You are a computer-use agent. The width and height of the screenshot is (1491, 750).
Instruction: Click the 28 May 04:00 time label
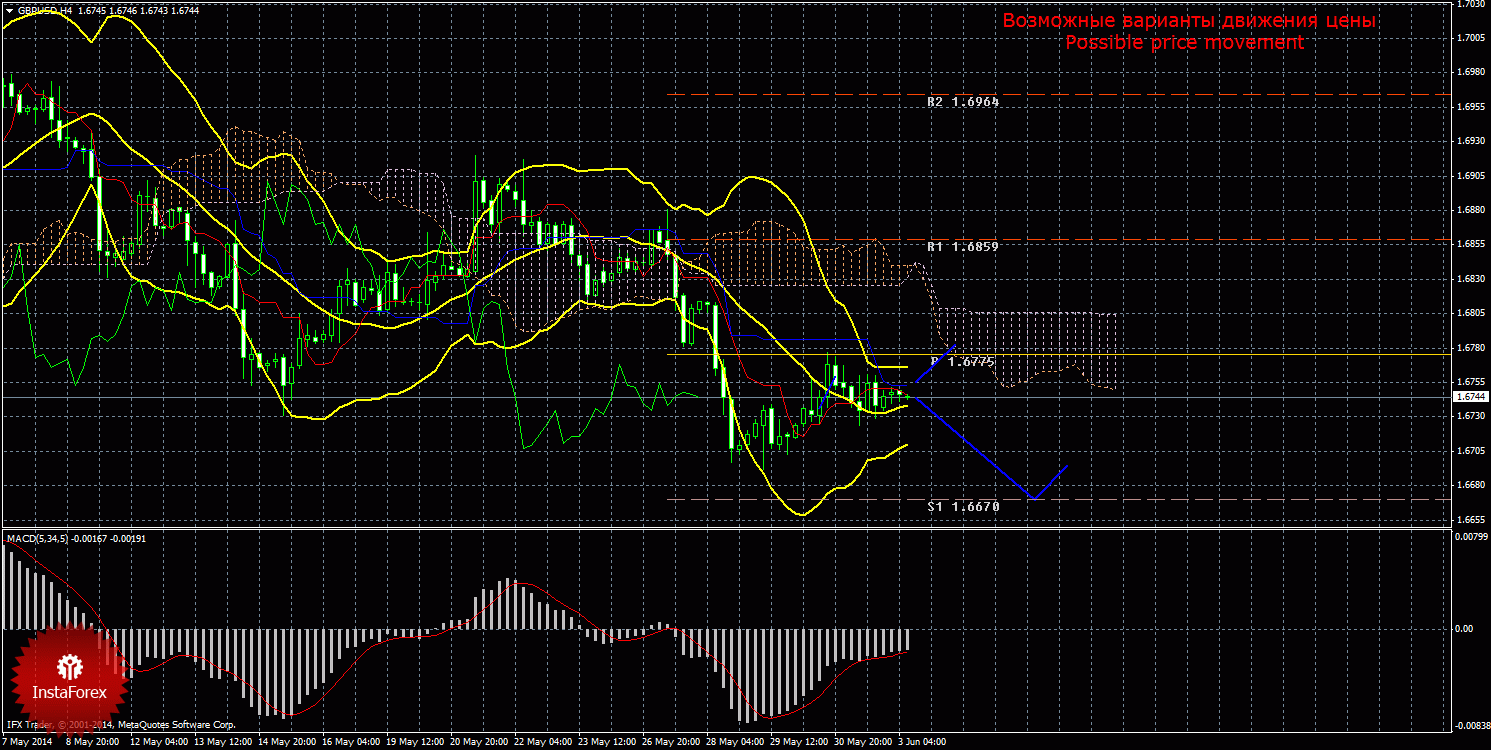pyautogui.click(x=735, y=743)
